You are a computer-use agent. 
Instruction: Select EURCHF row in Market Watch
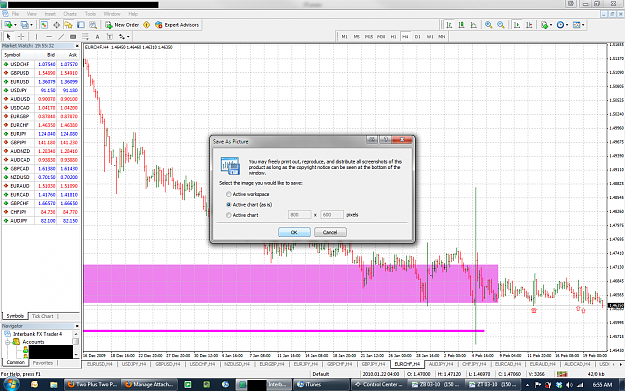click(x=41, y=125)
